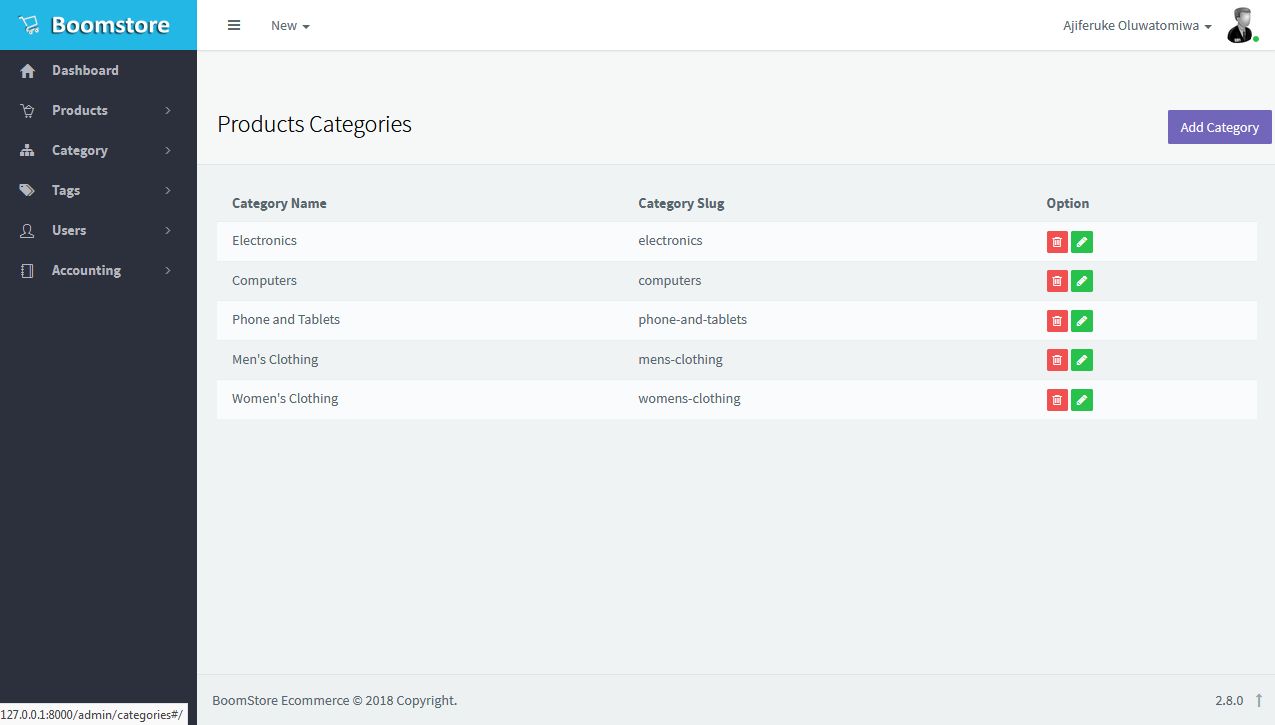Viewport: 1275px width, 725px height.
Task: Delete the Women's Clothing category
Action: coord(1057,400)
